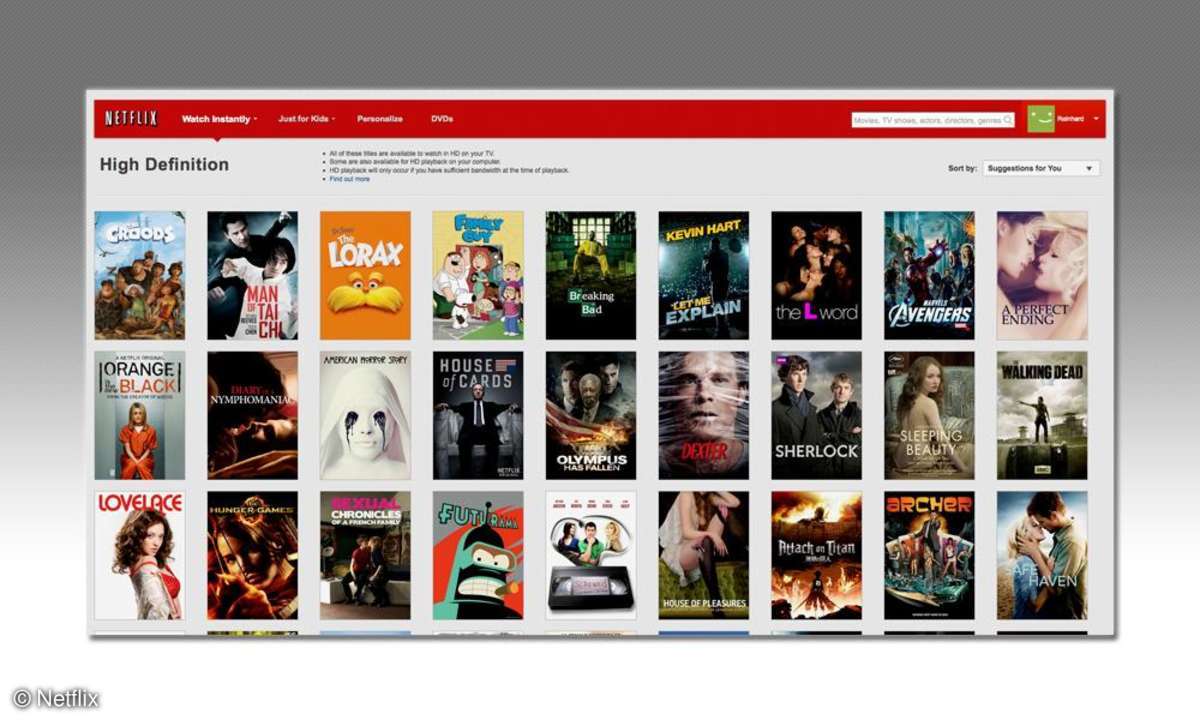Open the Sort by Suggestions for You dropdown
The height and width of the screenshot is (720, 1200).
pyautogui.click(x=1041, y=168)
